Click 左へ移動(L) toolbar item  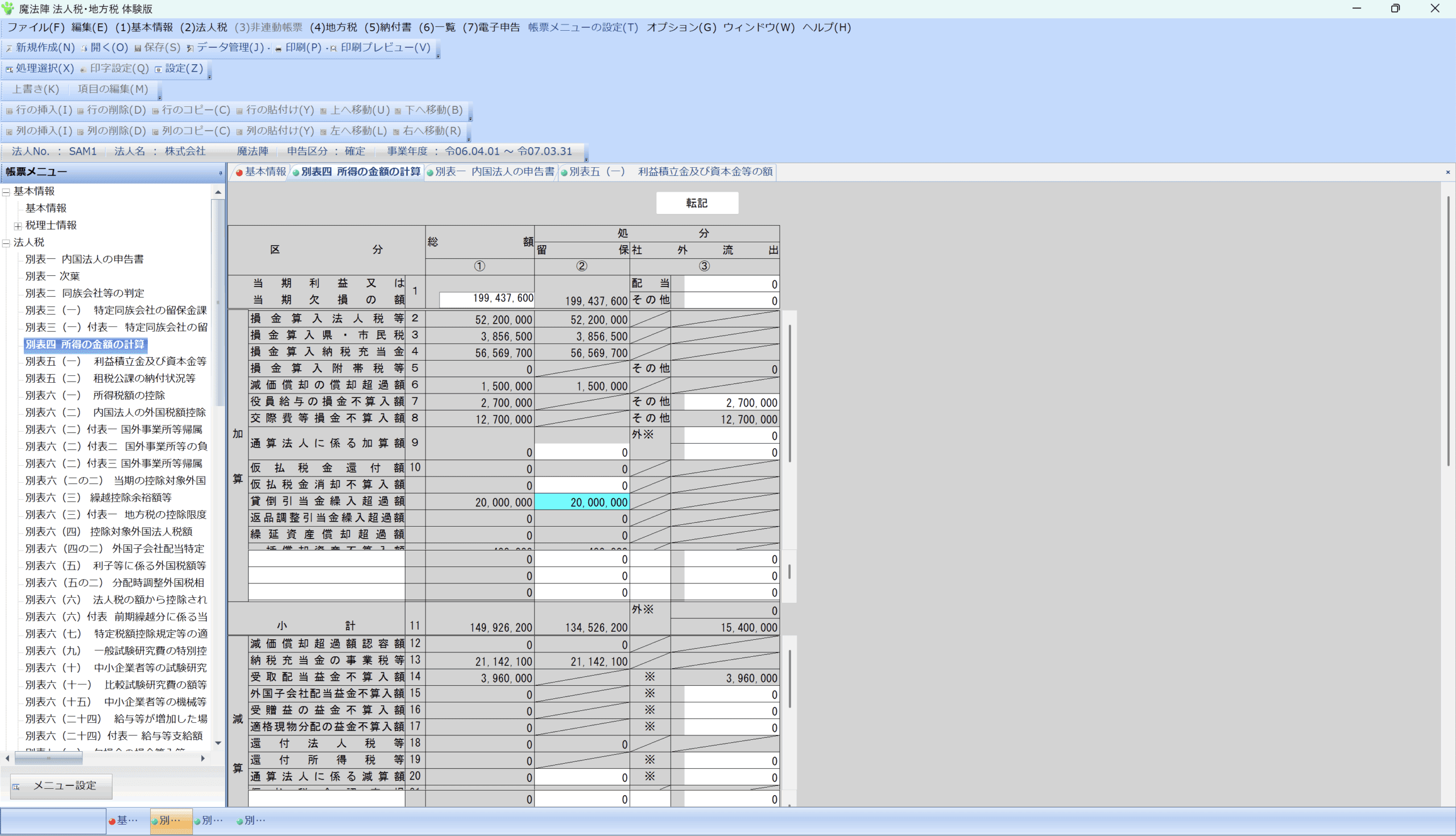pos(353,131)
